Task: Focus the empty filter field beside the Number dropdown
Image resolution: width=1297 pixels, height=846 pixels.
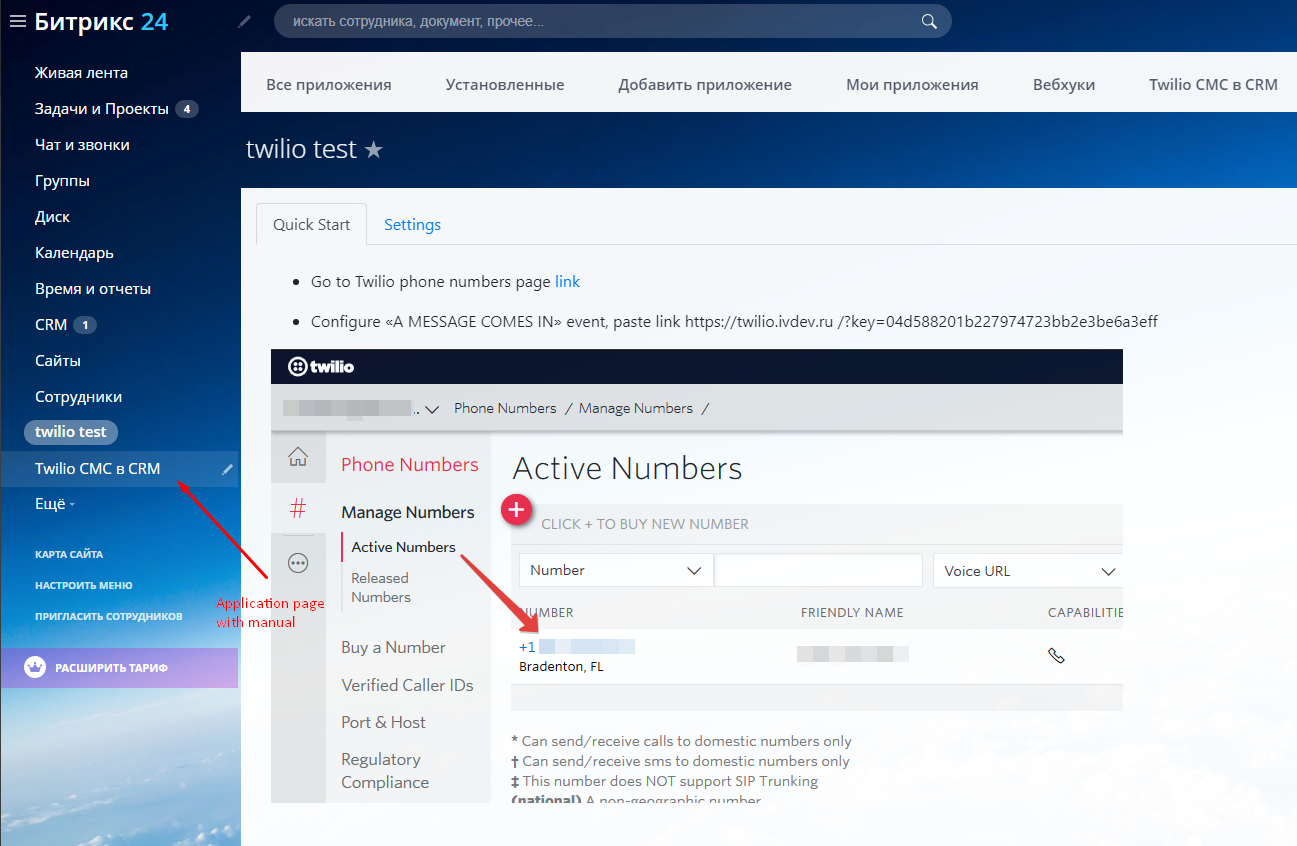Action: point(818,570)
